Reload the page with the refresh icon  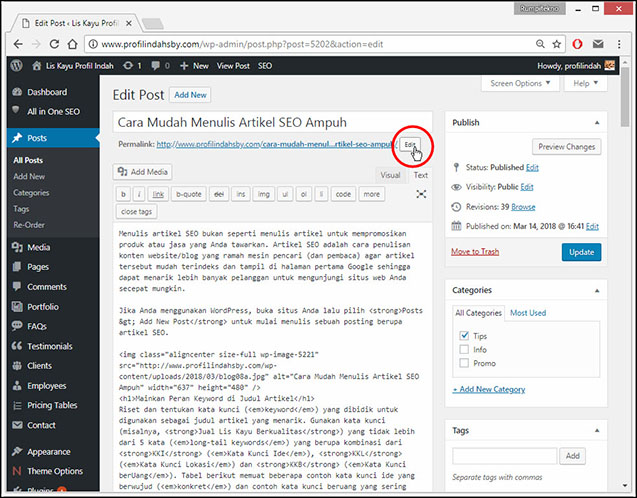(x=54, y=44)
